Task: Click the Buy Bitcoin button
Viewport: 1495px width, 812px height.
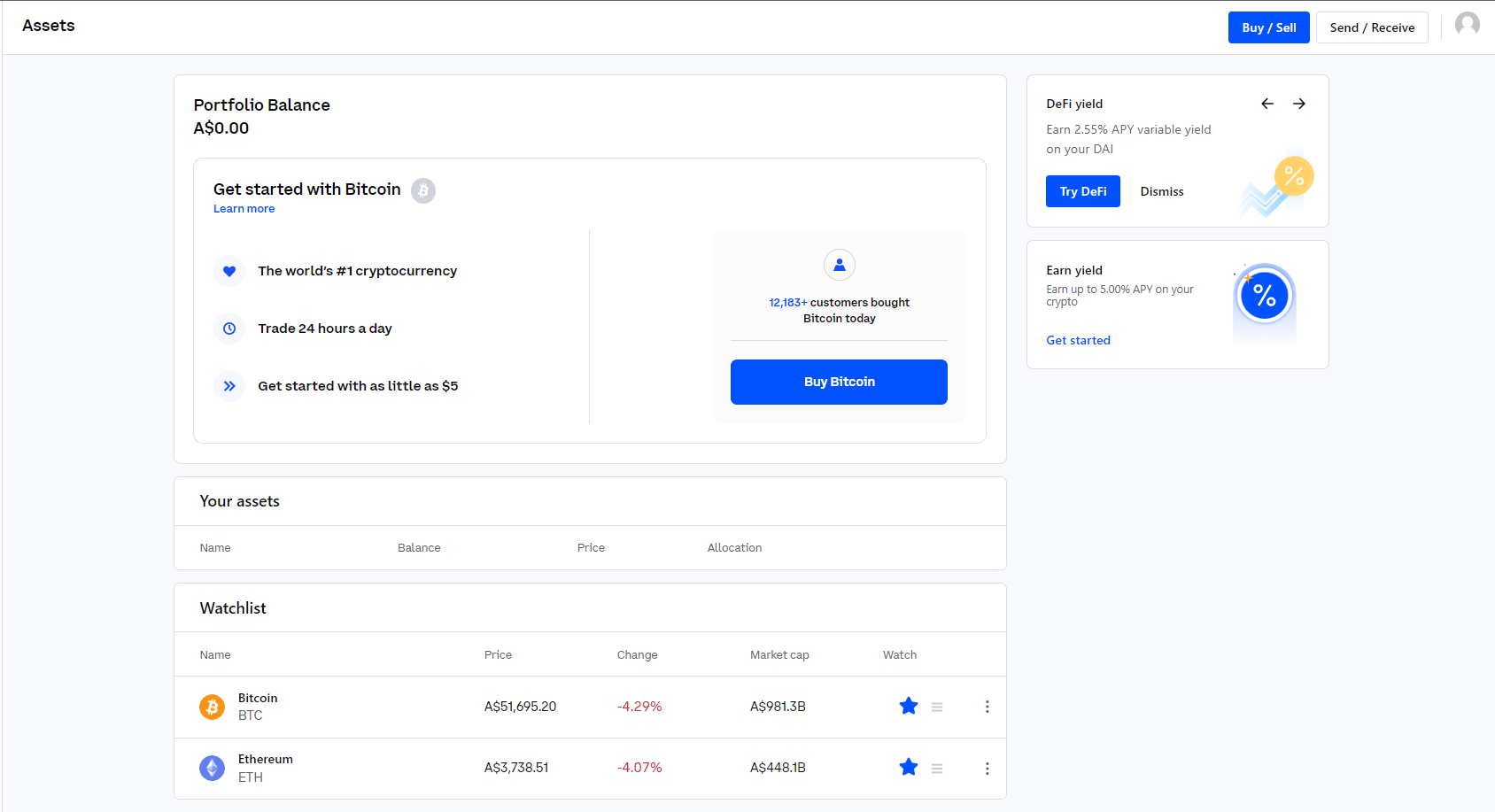Action: click(x=839, y=382)
